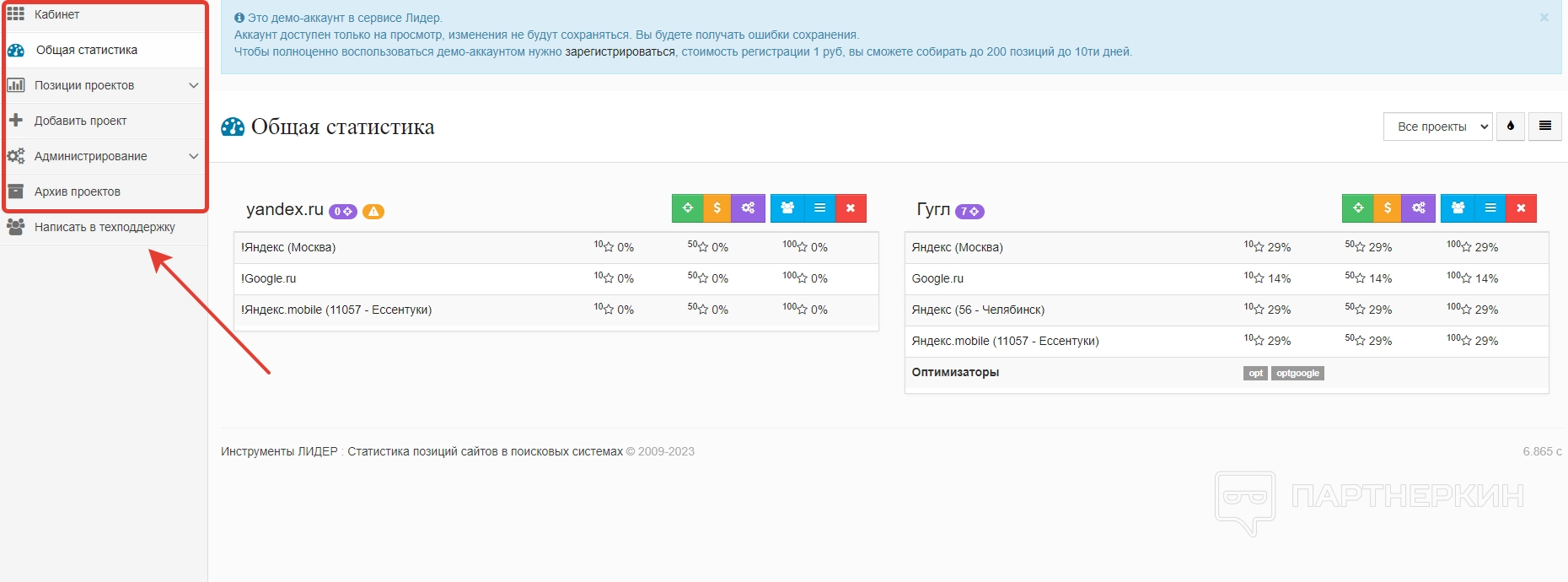Click blue list button for Гугл project
The image size is (1568, 582).
coord(1490,208)
